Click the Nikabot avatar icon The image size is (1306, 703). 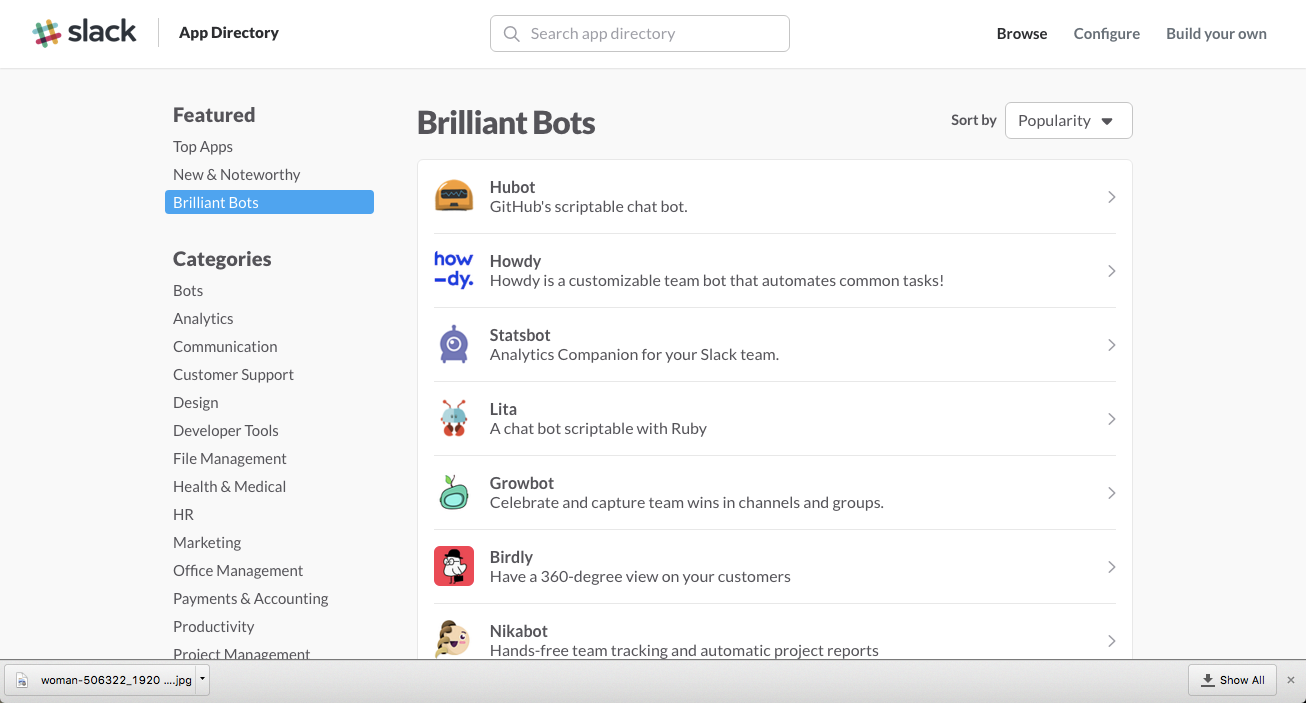point(454,639)
